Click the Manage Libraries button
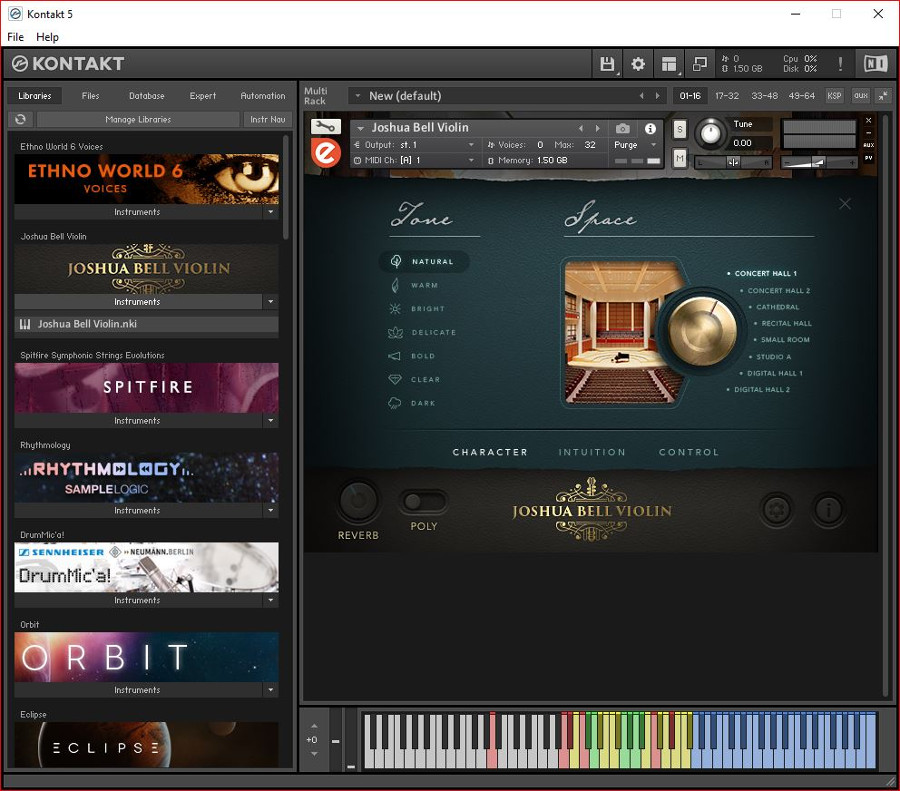This screenshot has width=900, height=791. 138,119
